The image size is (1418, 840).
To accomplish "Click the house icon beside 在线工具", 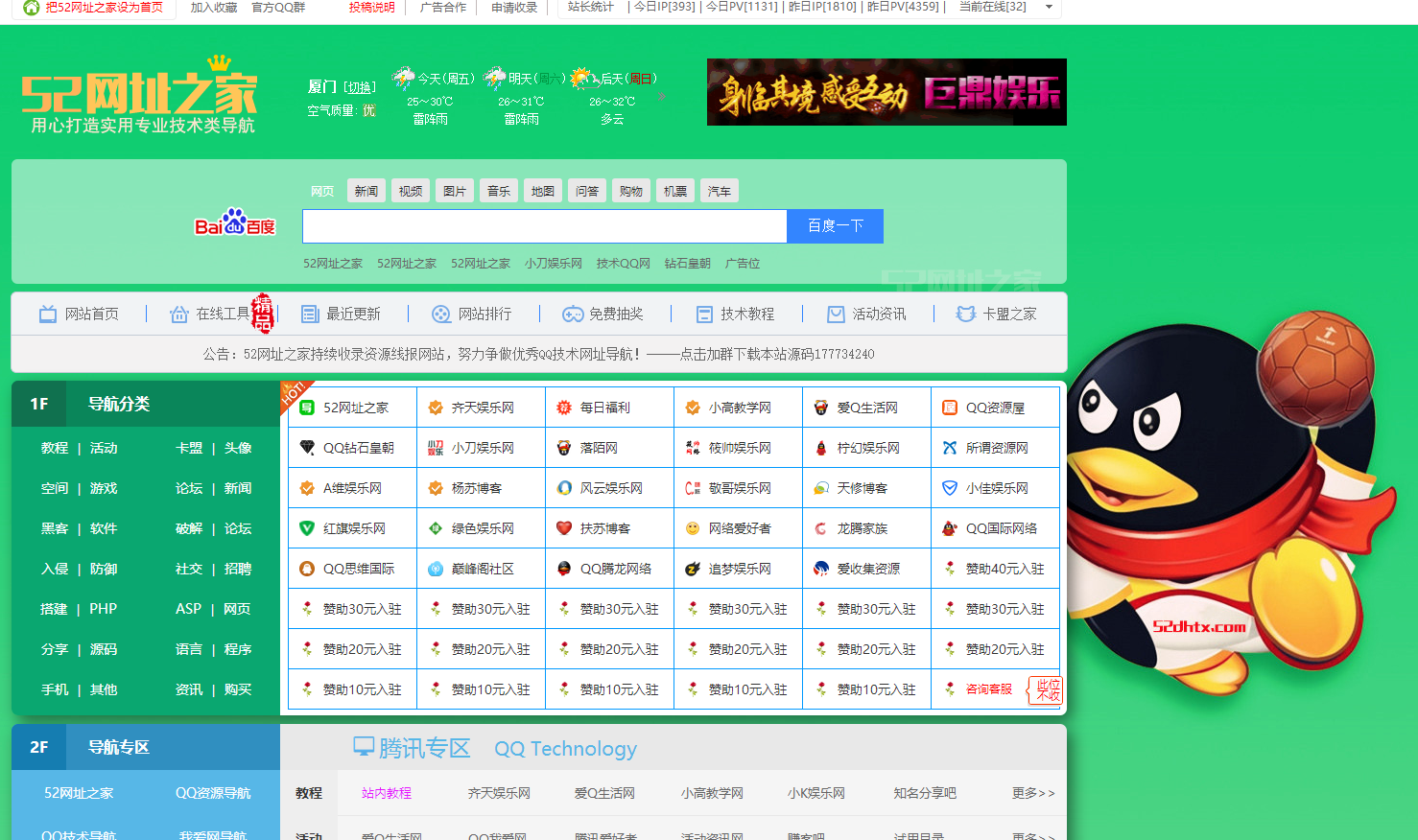I will [x=178, y=314].
